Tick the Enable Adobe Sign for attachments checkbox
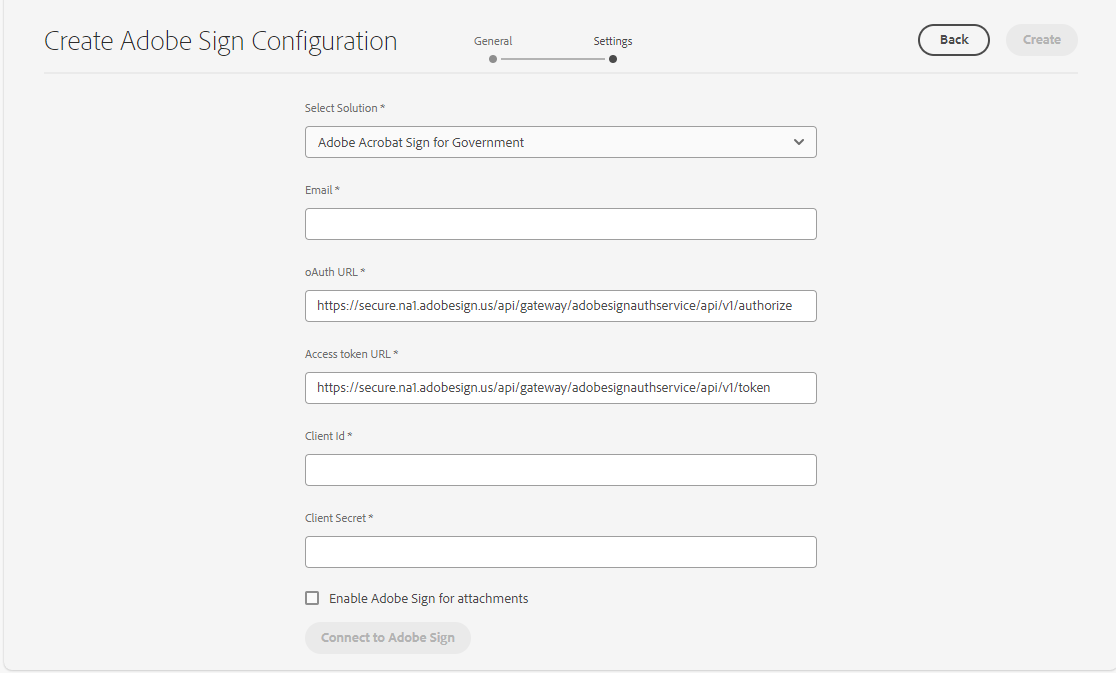The width and height of the screenshot is (1116, 673). coord(312,598)
